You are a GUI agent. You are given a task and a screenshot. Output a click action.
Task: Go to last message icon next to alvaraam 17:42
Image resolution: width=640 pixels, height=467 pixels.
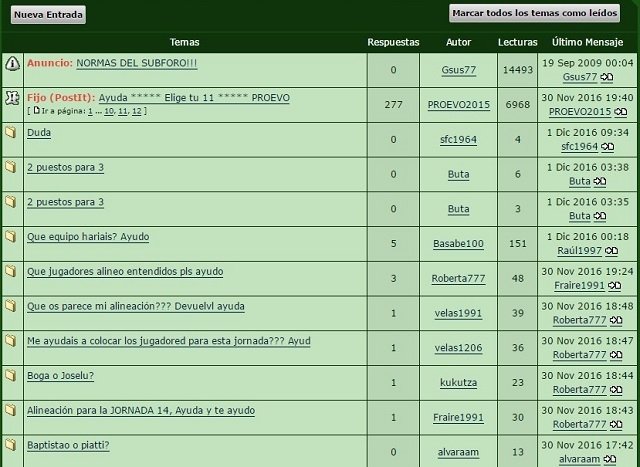[x=610, y=458]
